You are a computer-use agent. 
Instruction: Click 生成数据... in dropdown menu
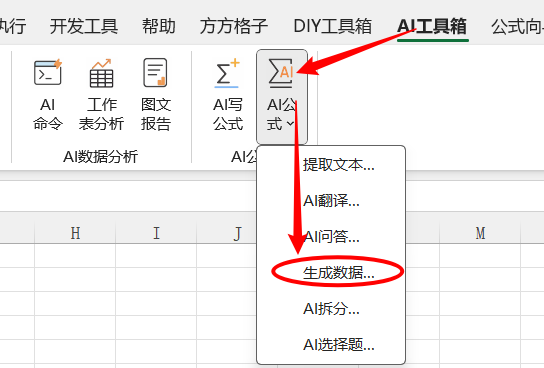pyautogui.click(x=339, y=273)
